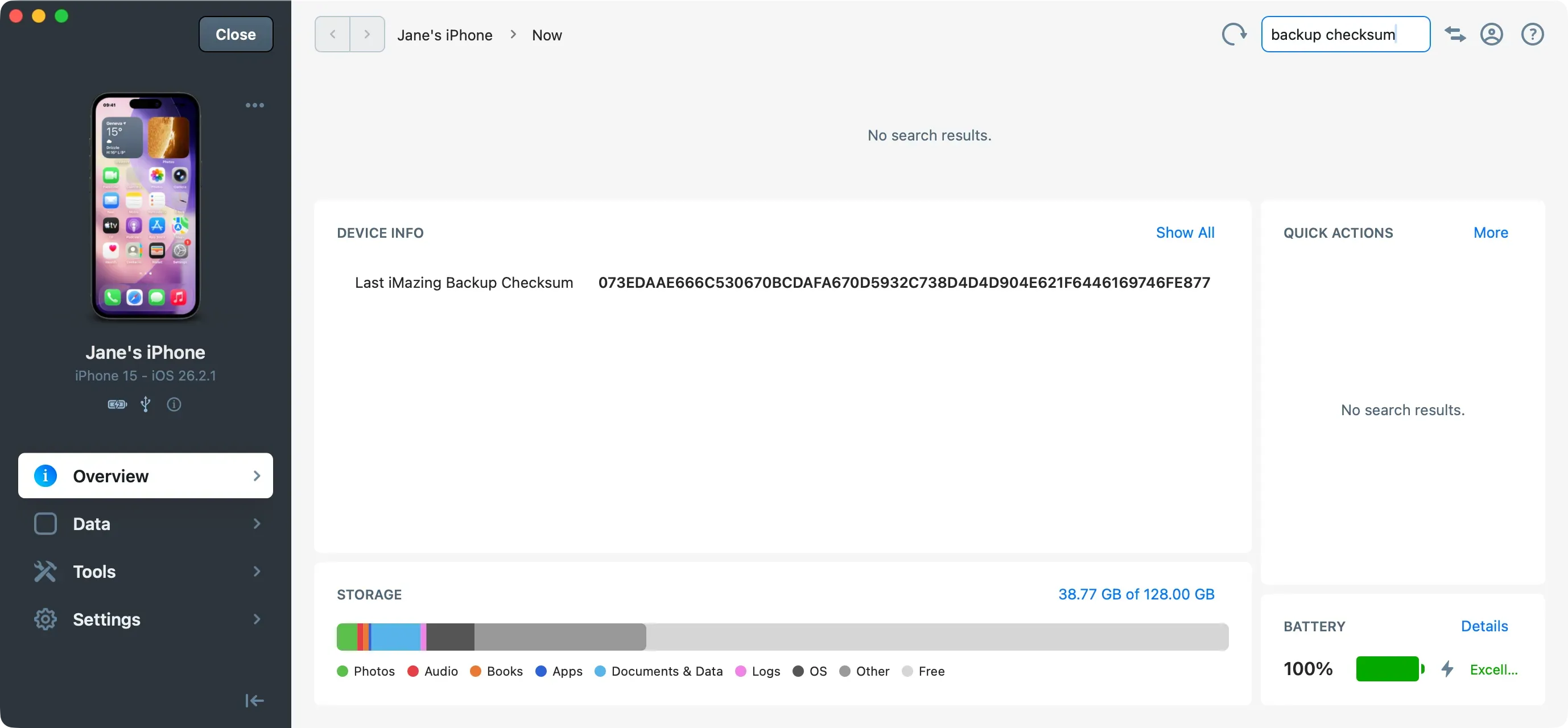Click the iPhone 15 - iOS 26.2.1 text
Image resolution: width=1568 pixels, height=728 pixels.
(146, 376)
